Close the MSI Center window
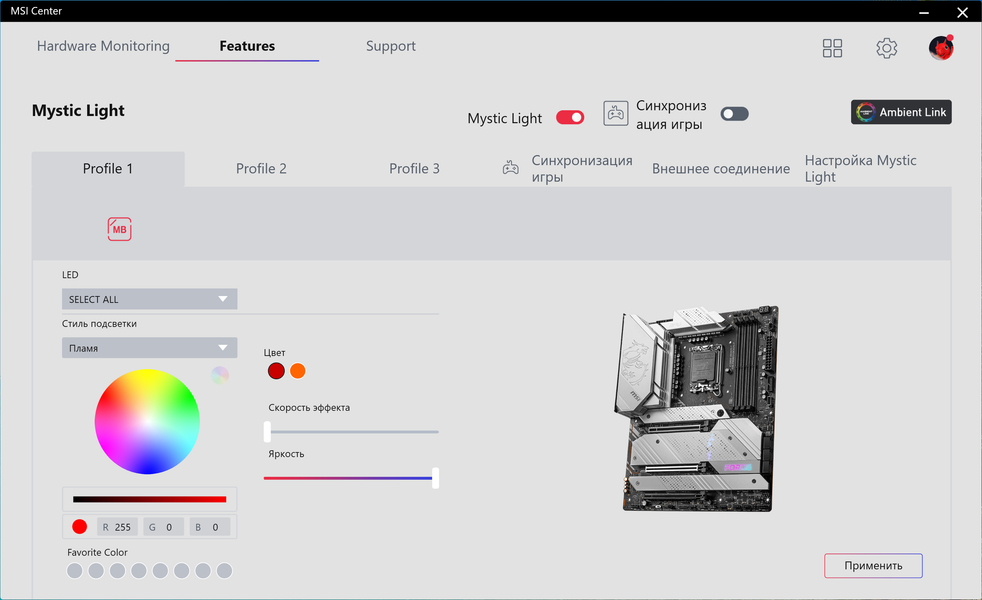982x600 pixels. coord(963,12)
